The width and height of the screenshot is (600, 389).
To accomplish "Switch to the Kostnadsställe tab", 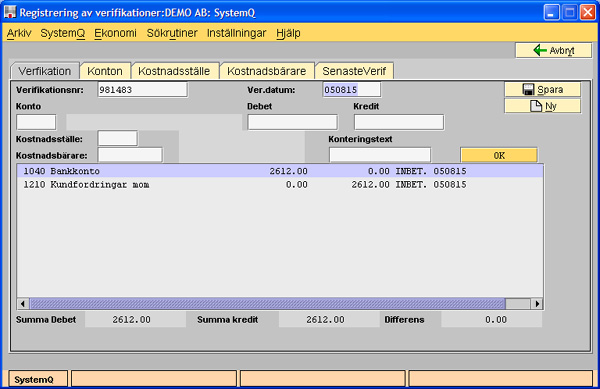I will coord(174,71).
